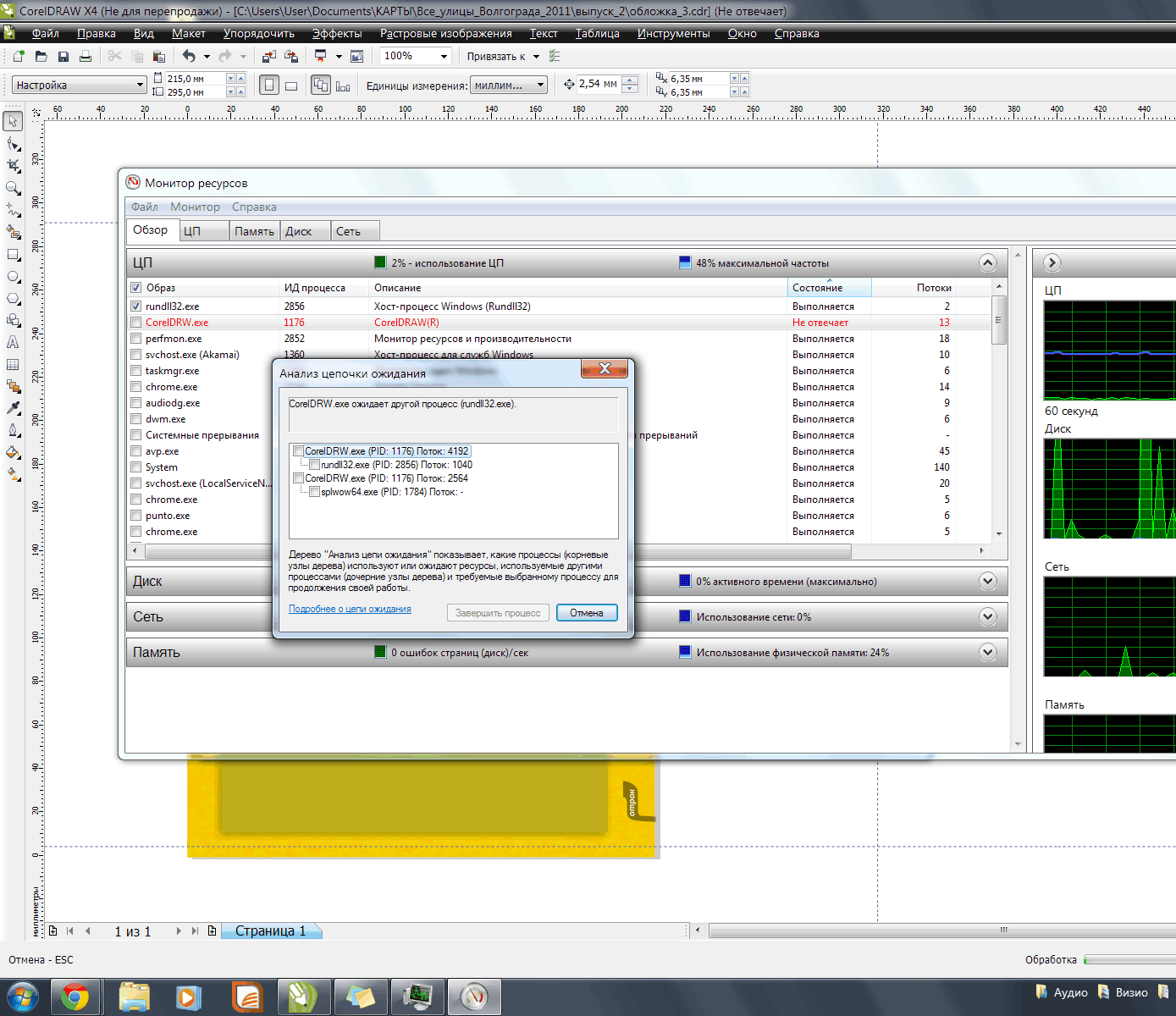Image resolution: width=1176 pixels, height=1016 pixels.
Task: Click the nudge offset 2,54 мм field
Action: [x=599, y=84]
